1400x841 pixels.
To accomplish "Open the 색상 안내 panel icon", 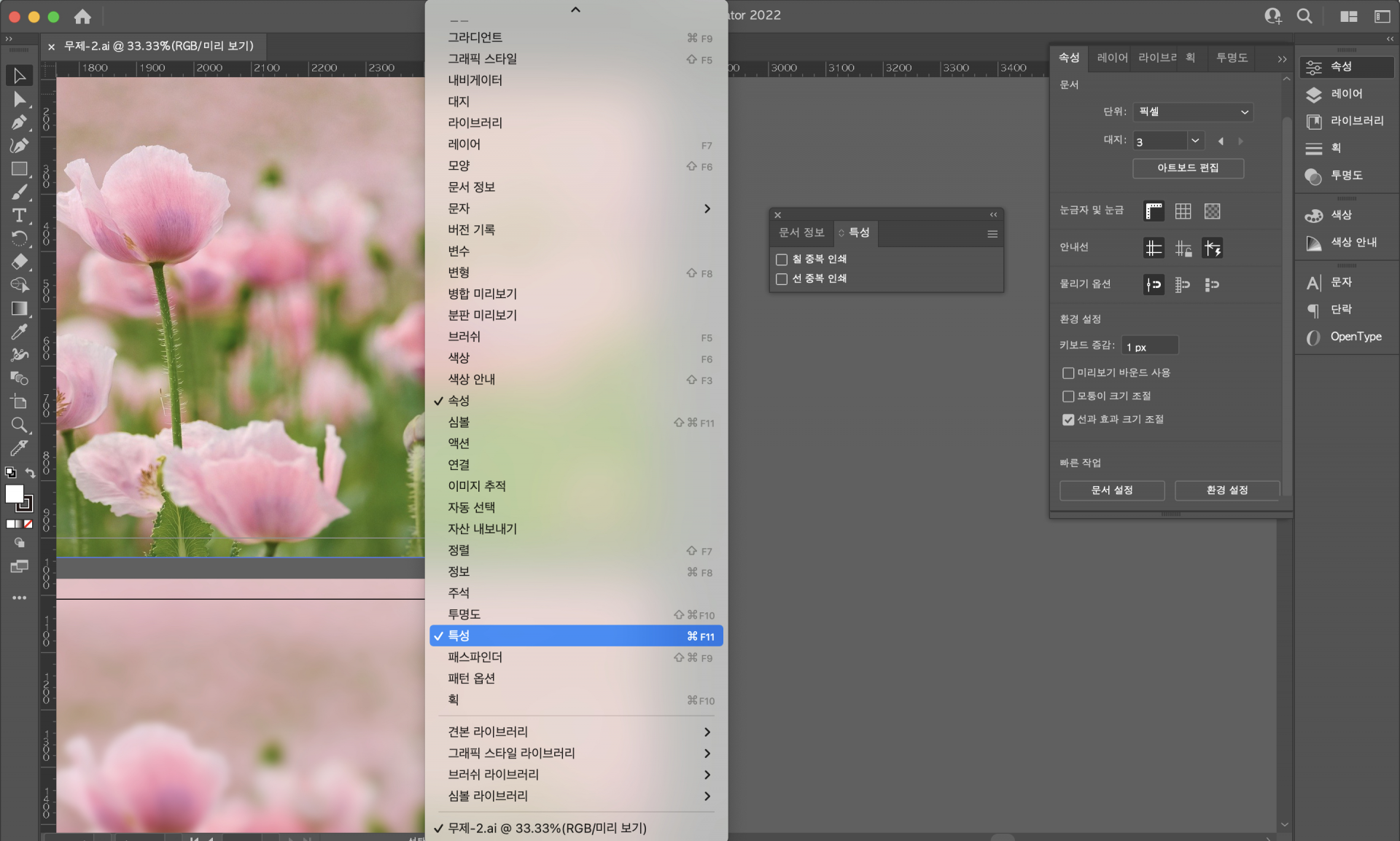I will point(1314,243).
